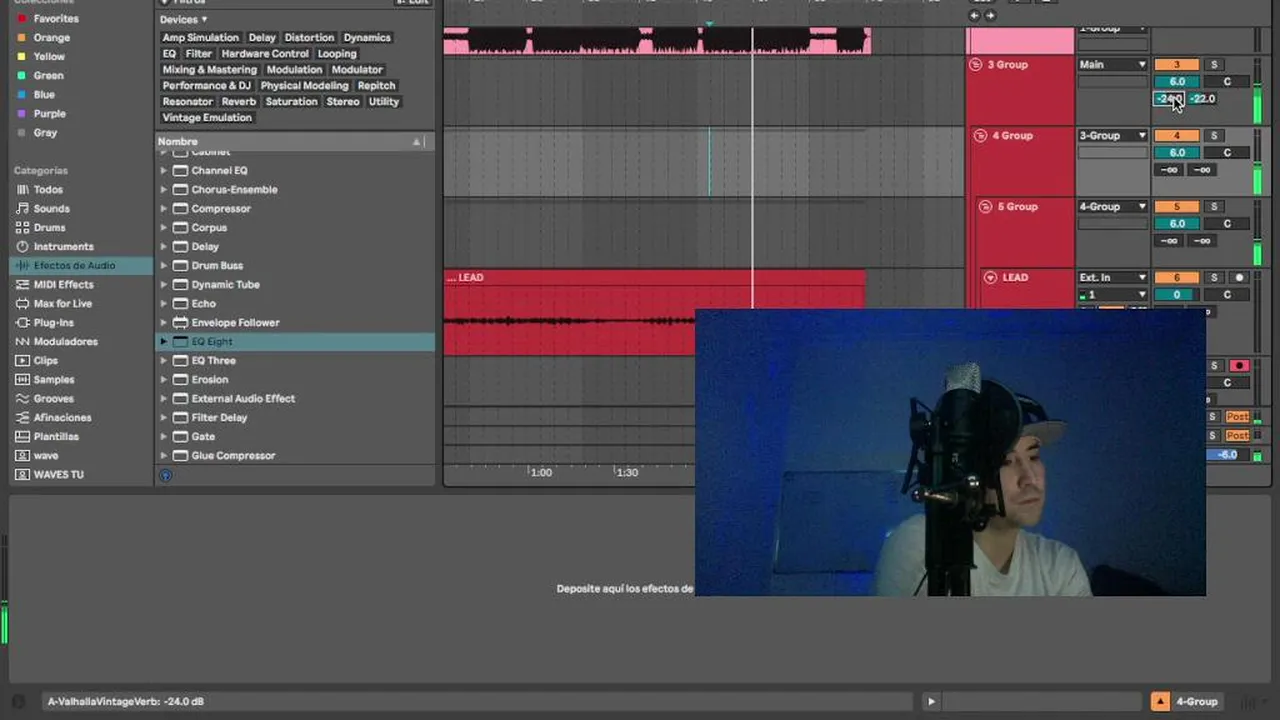Click the 1:30 timeline marker
This screenshot has height=720, width=1280.
(627, 472)
